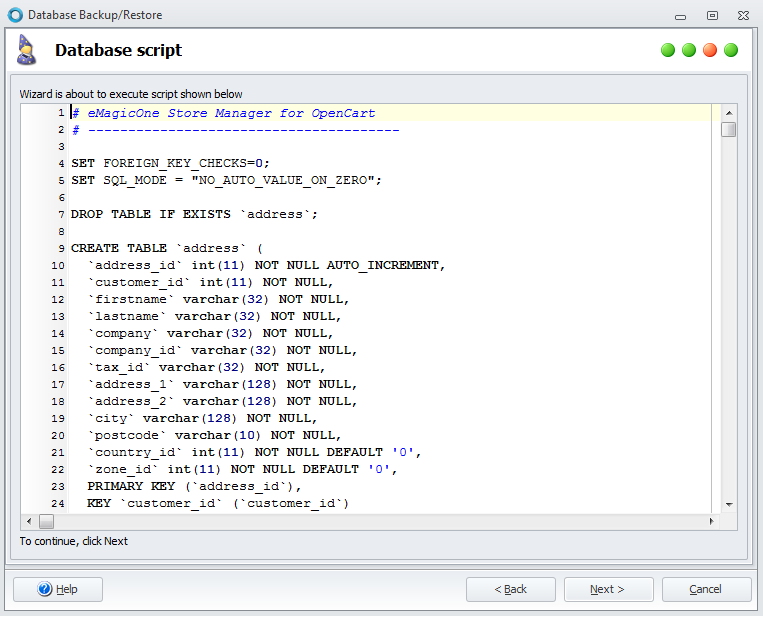Click the first green step indicator
763x617 pixels.
coord(668,50)
